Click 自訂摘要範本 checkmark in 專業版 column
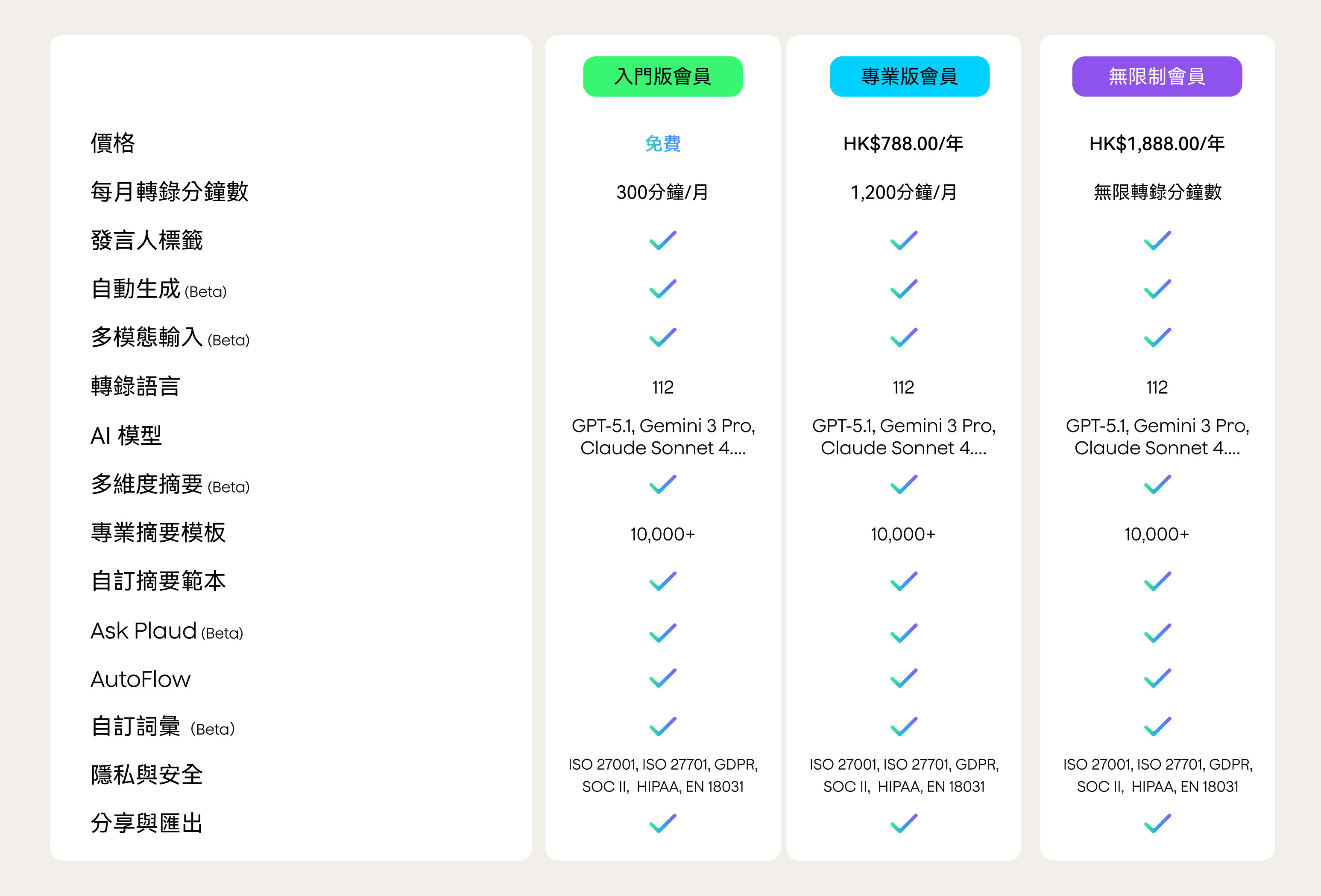 pyautogui.click(x=904, y=581)
